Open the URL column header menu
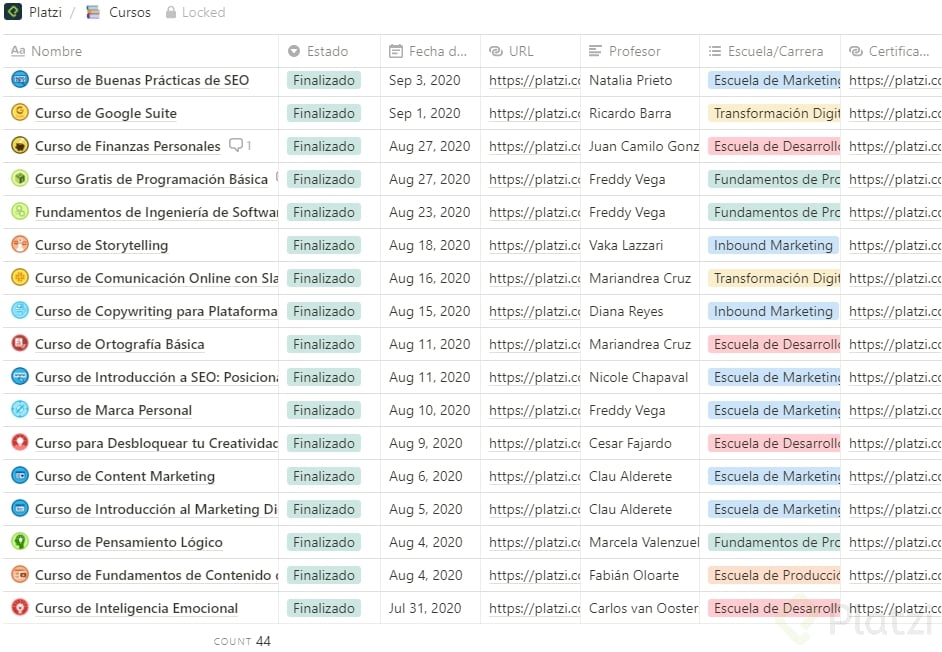 pyautogui.click(x=530, y=52)
